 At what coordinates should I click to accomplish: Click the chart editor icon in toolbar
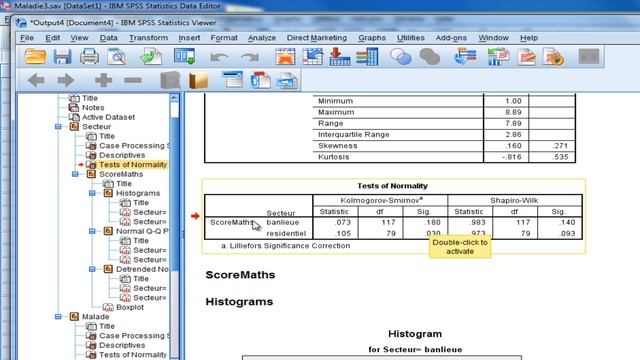click(498, 56)
